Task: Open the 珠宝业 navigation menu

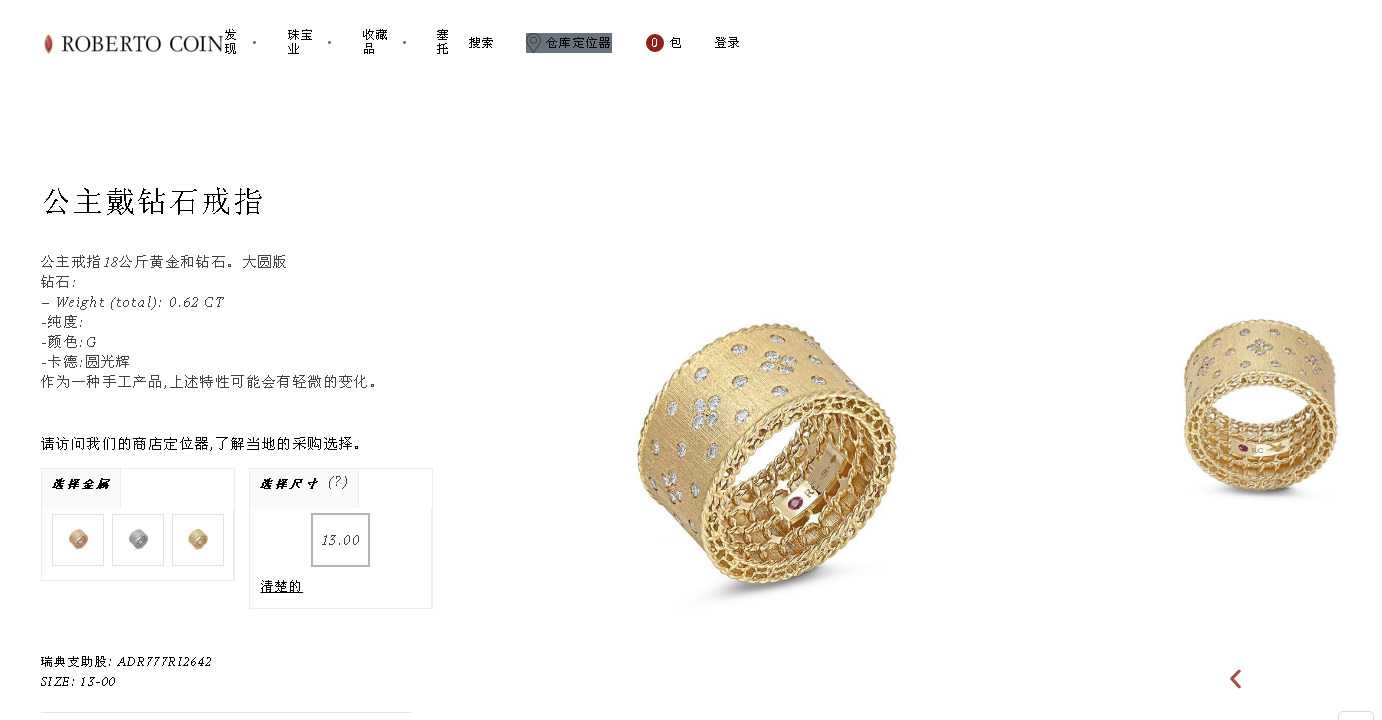Action: (300, 42)
